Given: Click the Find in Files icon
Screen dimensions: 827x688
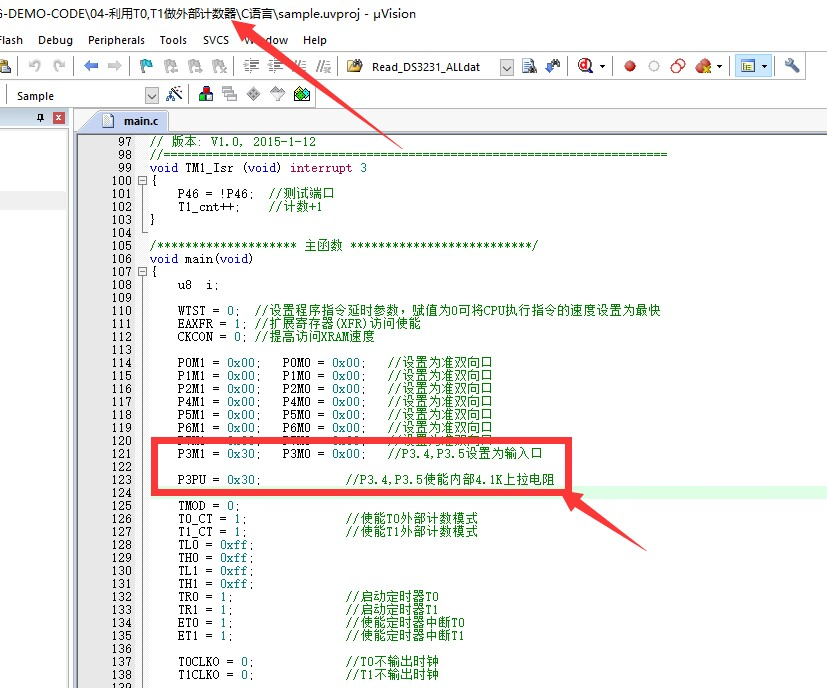Looking at the screenshot, I should 530,67.
